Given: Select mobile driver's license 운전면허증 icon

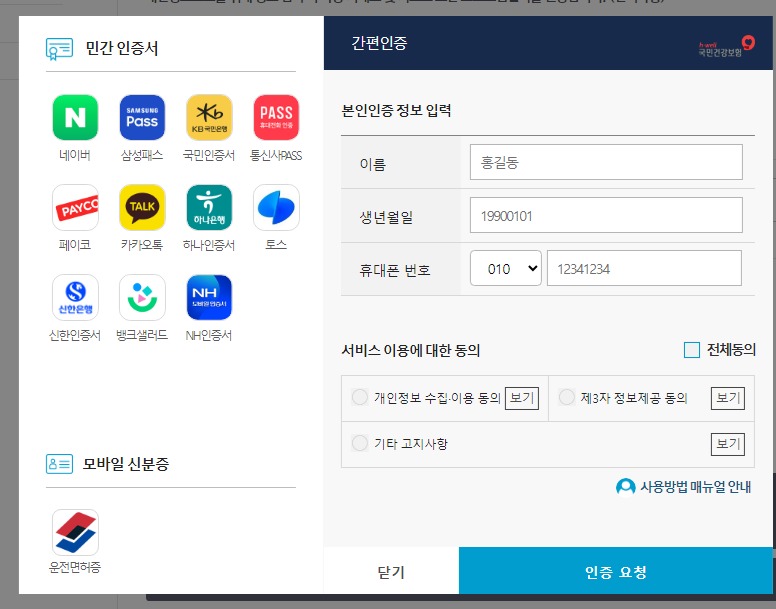Looking at the screenshot, I should click(x=75, y=532).
